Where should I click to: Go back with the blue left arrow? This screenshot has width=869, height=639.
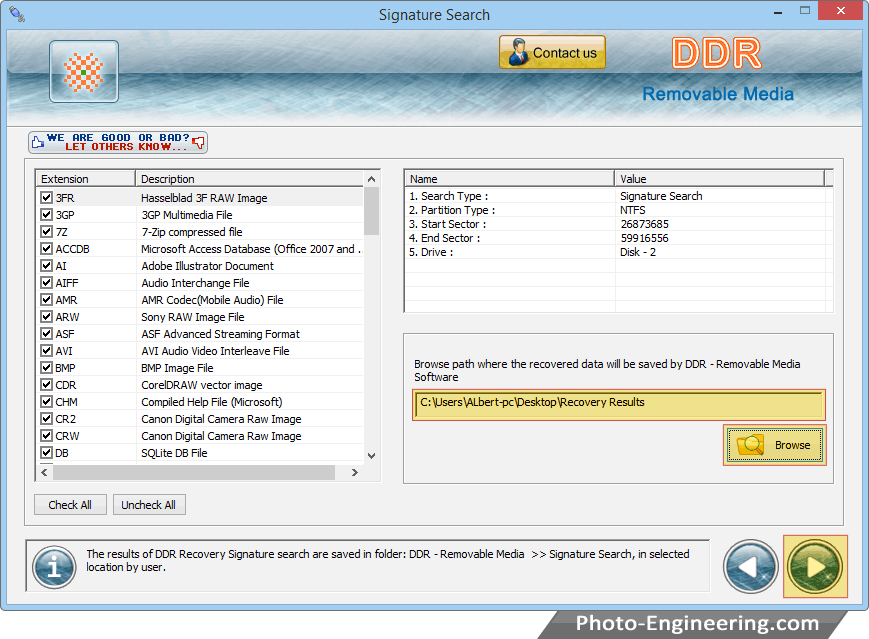pyautogui.click(x=750, y=567)
